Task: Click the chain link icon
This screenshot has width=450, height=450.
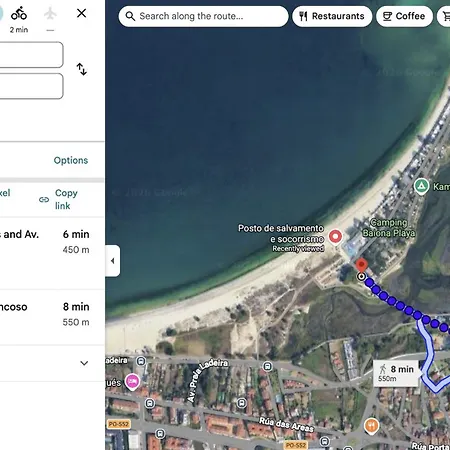Action: [44, 200]
